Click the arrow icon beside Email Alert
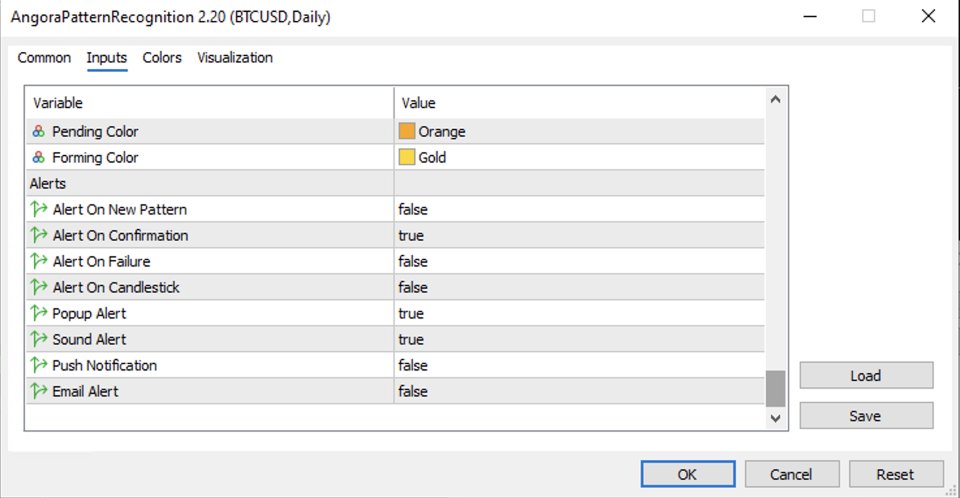The width and height of the screenshot is (960, 498). point(39,391)
